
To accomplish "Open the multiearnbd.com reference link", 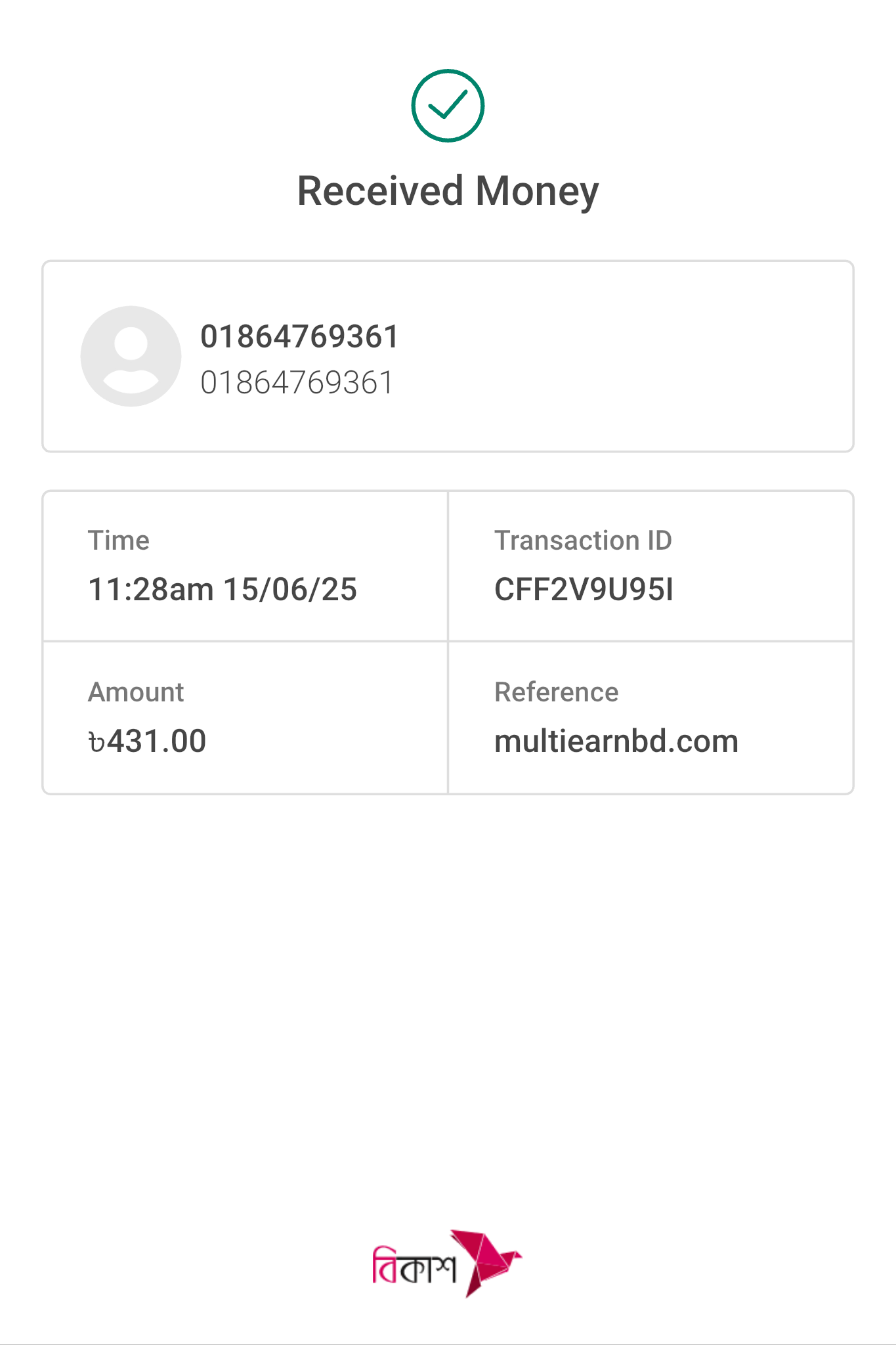I will coord(616,741).
